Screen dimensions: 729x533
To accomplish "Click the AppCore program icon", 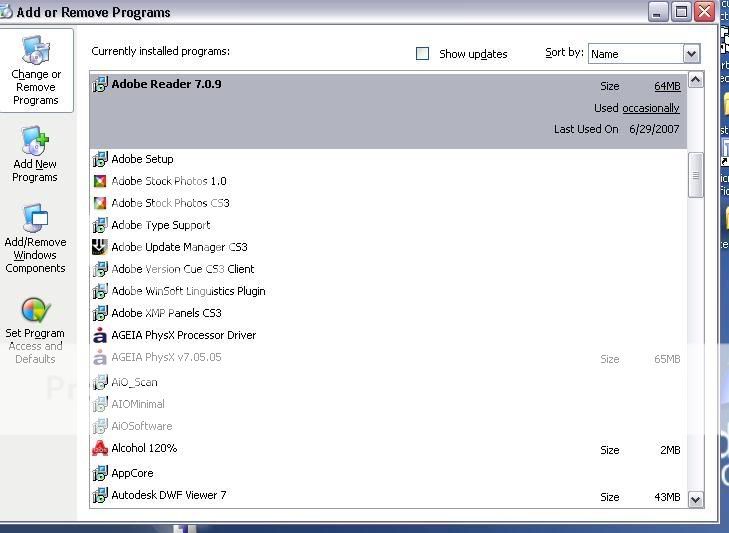I will coord(100,473).
